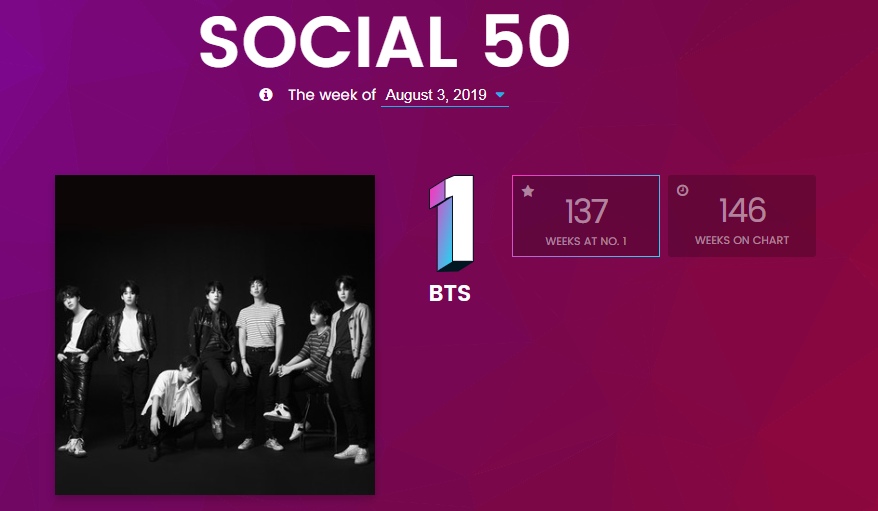The height and width of the screenshot is (511, 878).
Task: Click the "WEEKS AT NO. 1" label
Action: point(586,241)
